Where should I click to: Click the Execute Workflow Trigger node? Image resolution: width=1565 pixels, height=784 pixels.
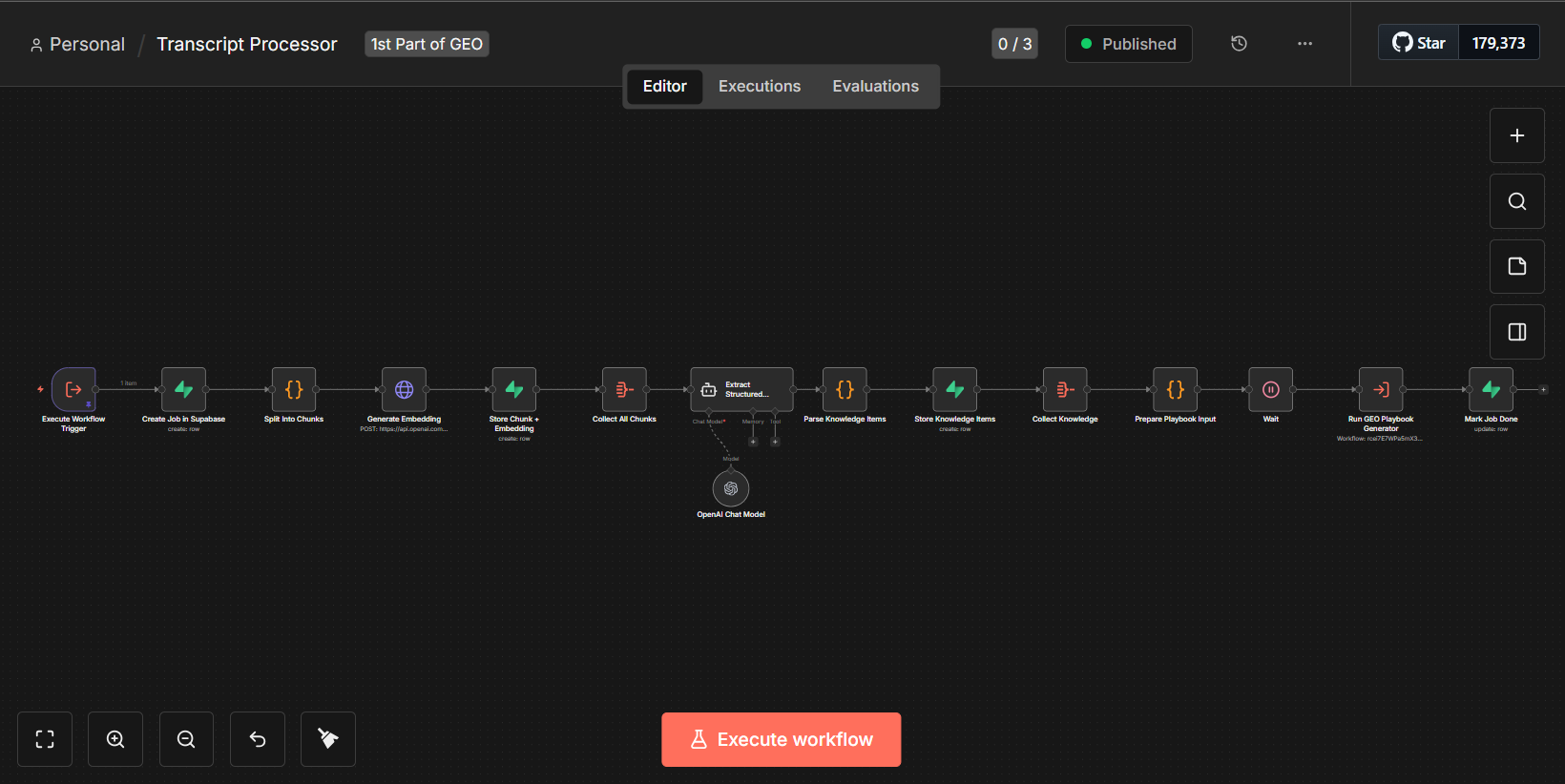[x=73, y=389]
